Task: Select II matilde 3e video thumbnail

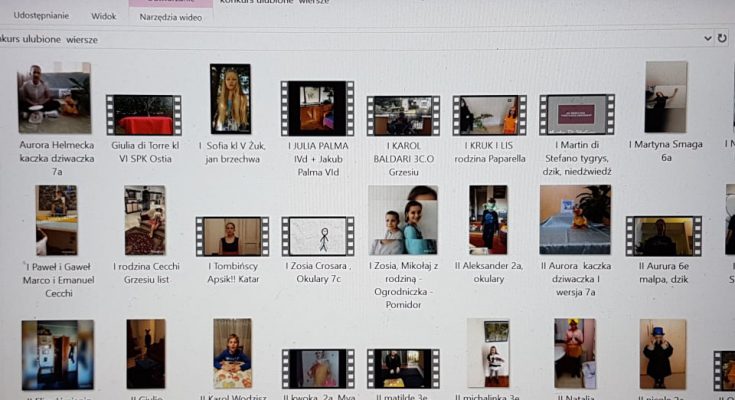Action: (x=404, y=369)
